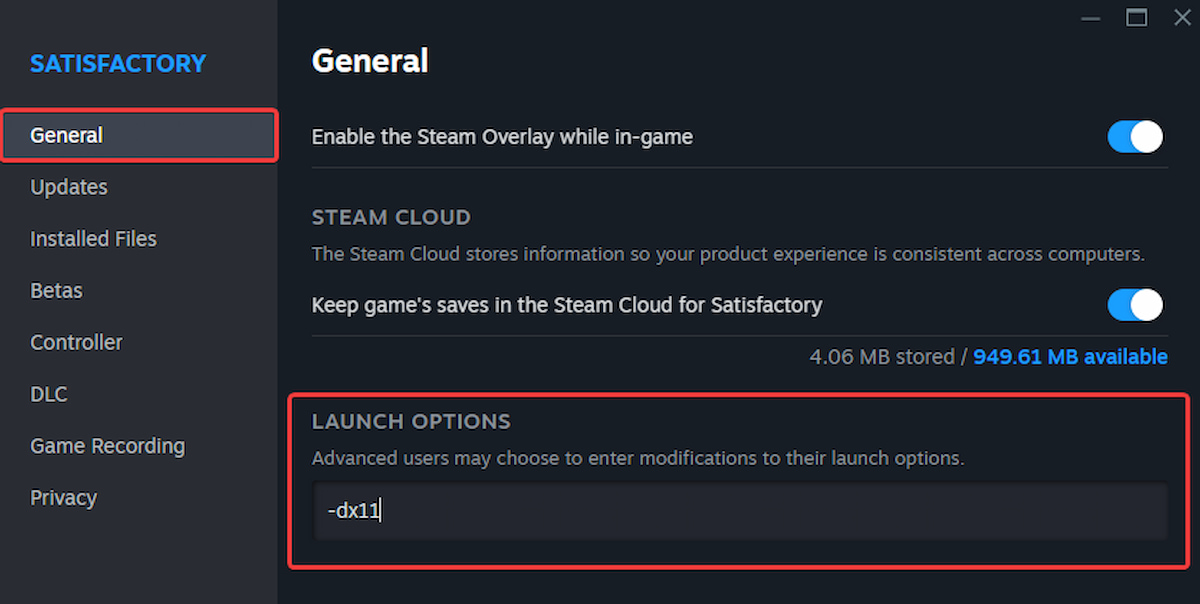Screen dimensions: 1200x604
Task: Open the Betas settings page
Action: tap(56, 291)
